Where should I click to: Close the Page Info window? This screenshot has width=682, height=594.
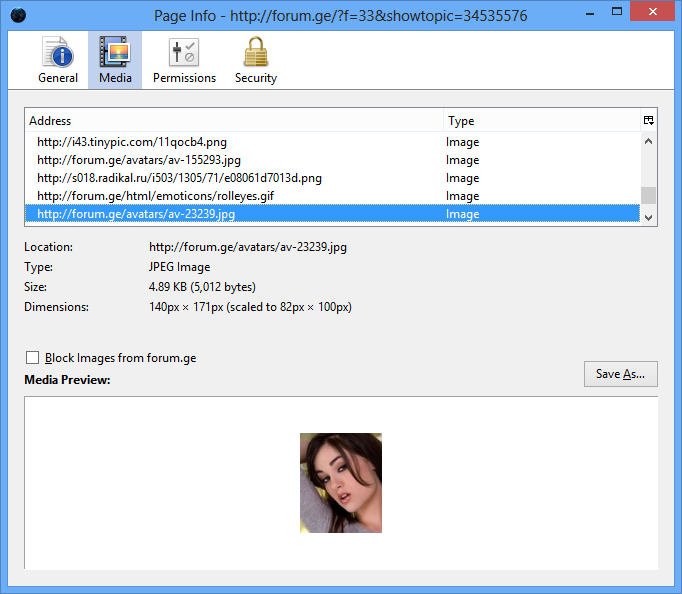coord(652,12)
